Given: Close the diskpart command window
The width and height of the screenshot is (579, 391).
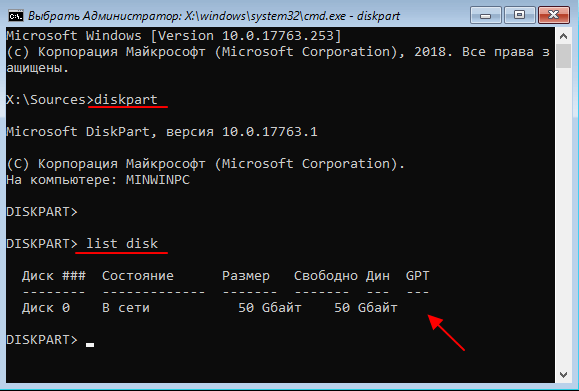Looking at the screenshot, I should 554,16.
